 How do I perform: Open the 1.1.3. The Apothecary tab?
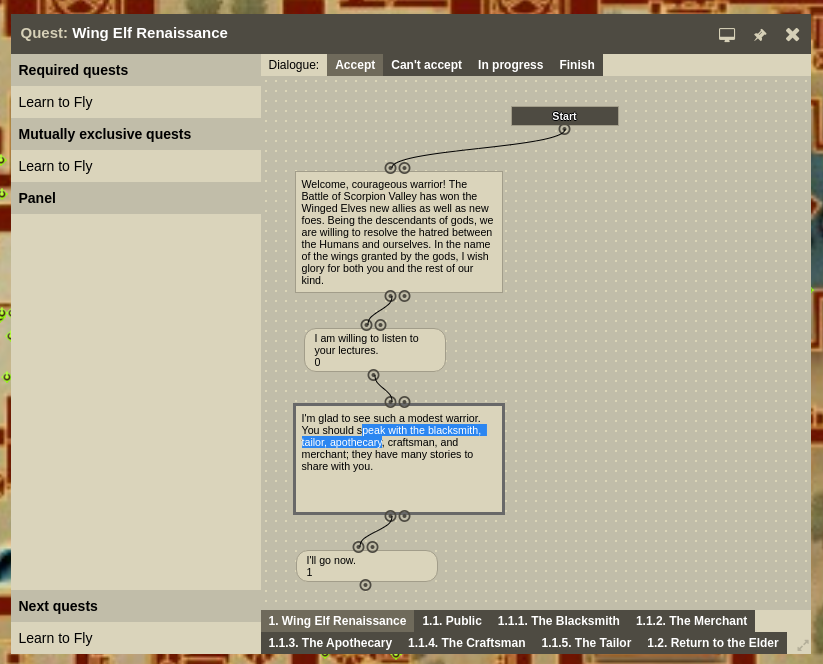click(x=330, y=643)
